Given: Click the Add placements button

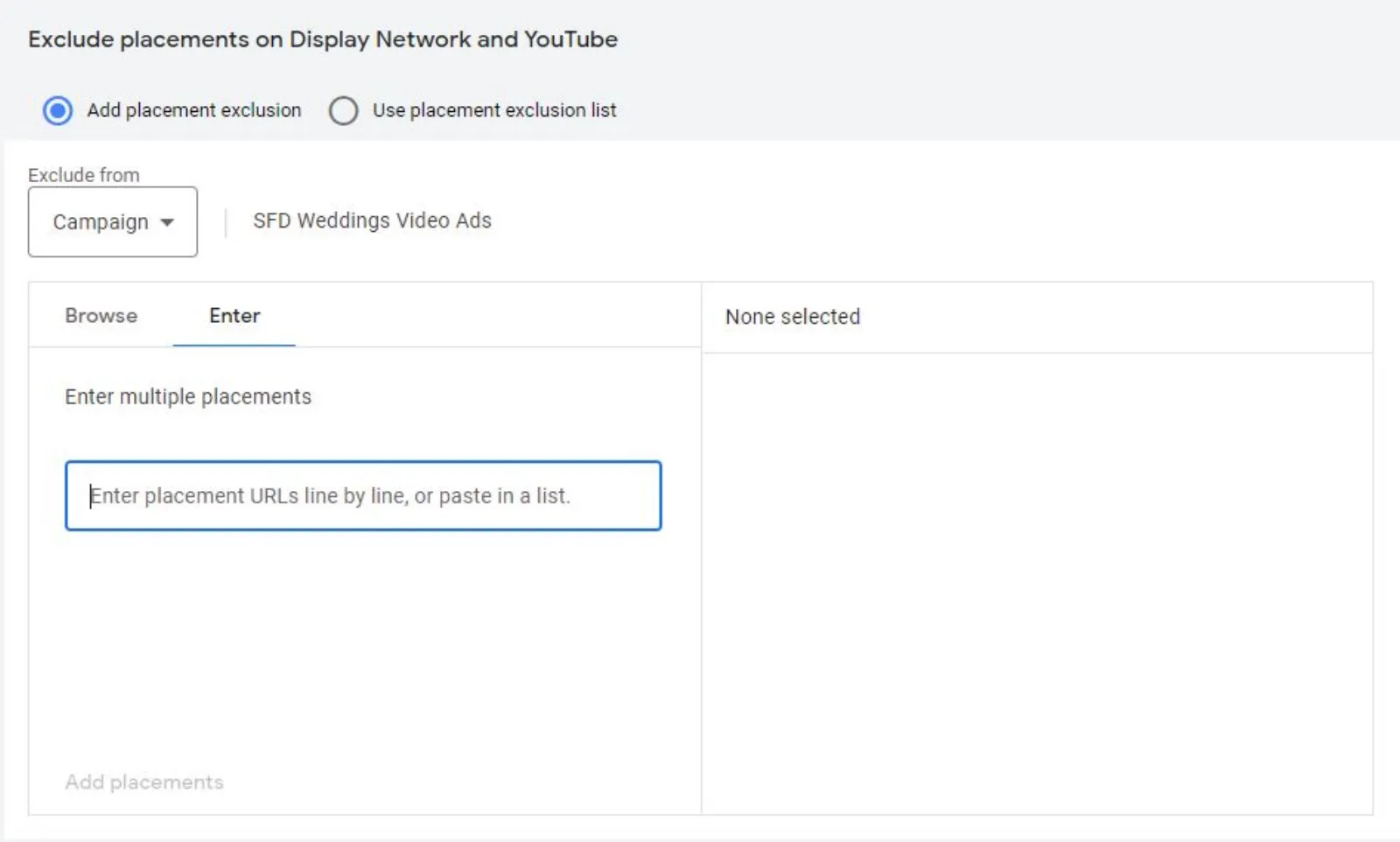Looking at the screenshot, I should 144,782.
